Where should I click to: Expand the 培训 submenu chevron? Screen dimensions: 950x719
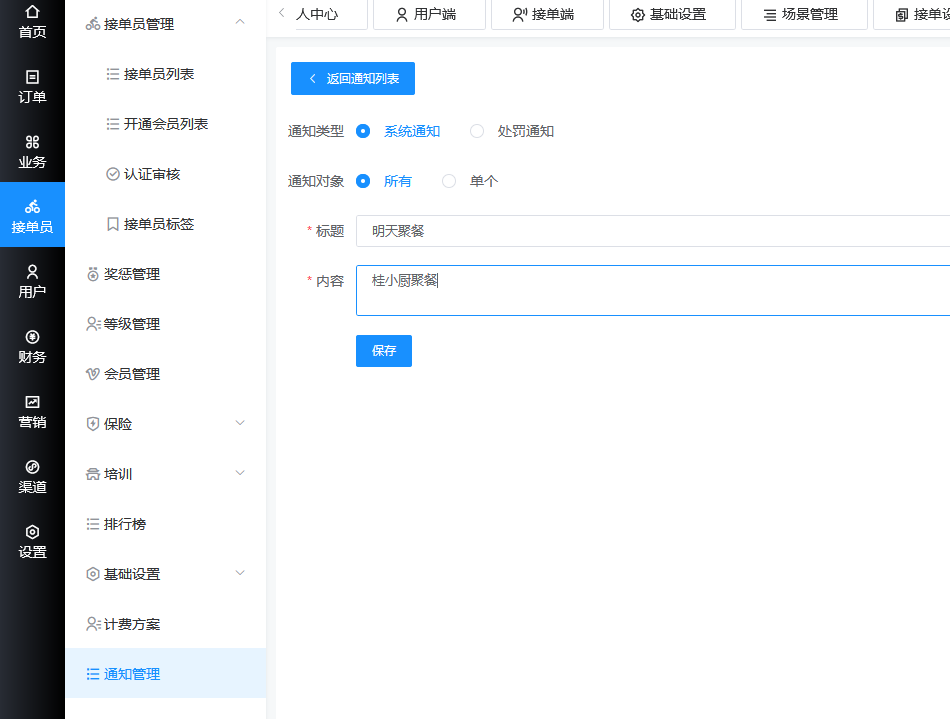pos(240,472)
